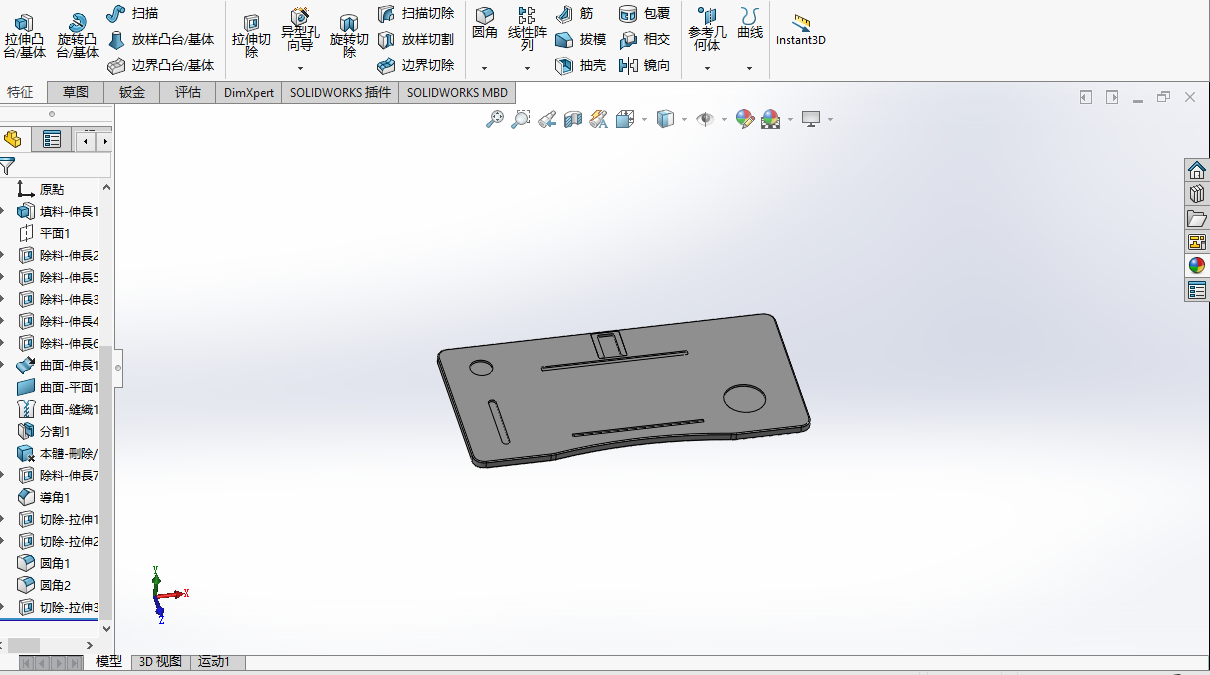
Task: Switch to the 钣金 sheet metal tab
Action: [x=132, y=92]
